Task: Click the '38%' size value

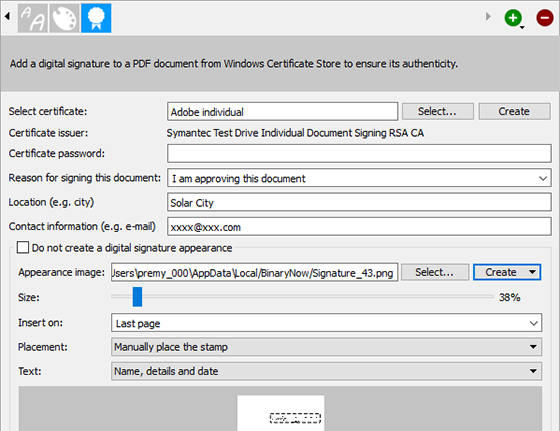Action: pos(509,297)
